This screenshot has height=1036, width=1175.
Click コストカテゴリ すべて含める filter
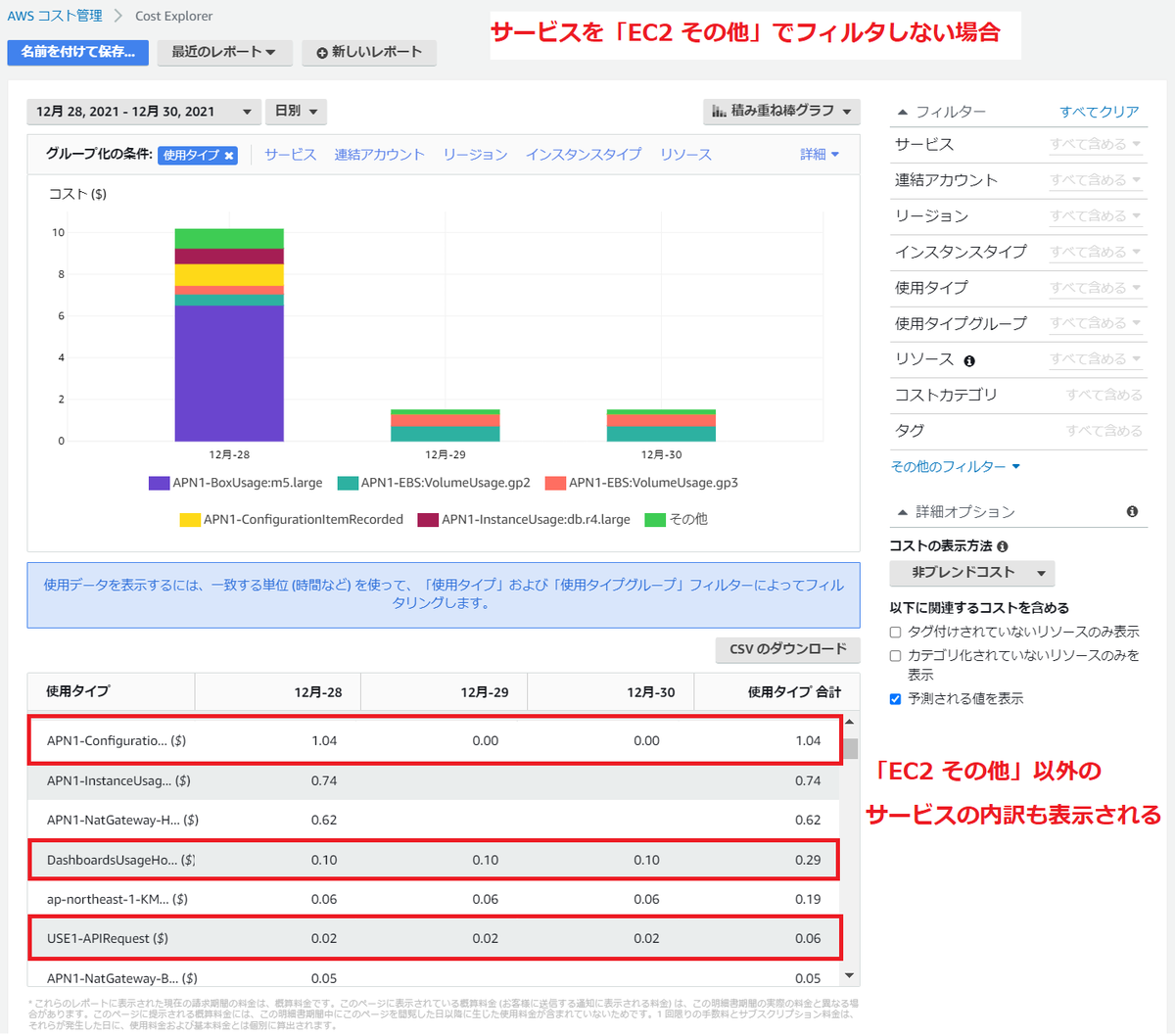coord(1104,395)
